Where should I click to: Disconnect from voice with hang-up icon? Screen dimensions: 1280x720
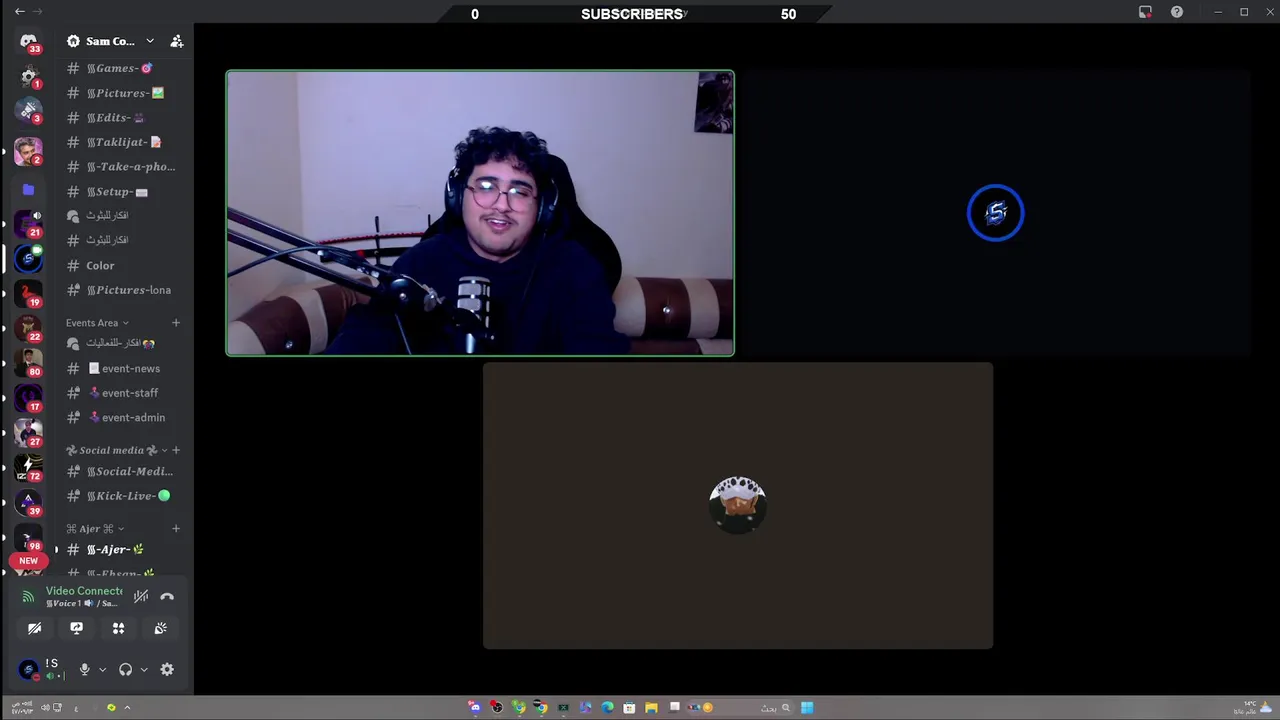(x=167, y=597)
